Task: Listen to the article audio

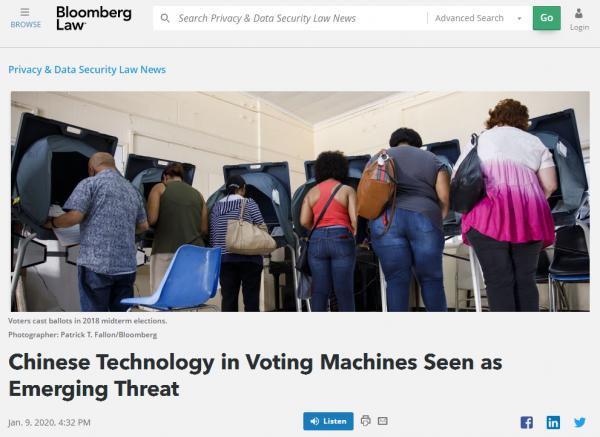Action: pyautogui.click(x=328, y=421)
